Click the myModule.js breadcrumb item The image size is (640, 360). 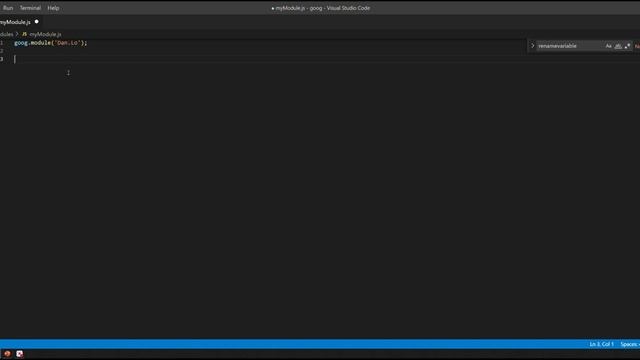45,34
